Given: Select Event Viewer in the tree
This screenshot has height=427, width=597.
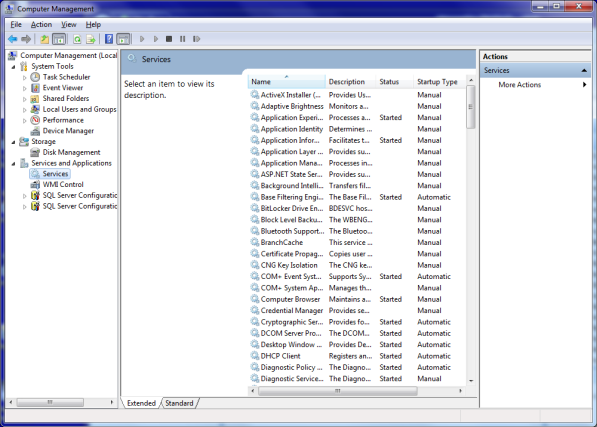Looking at the screenshot, I should coord(63,88).
